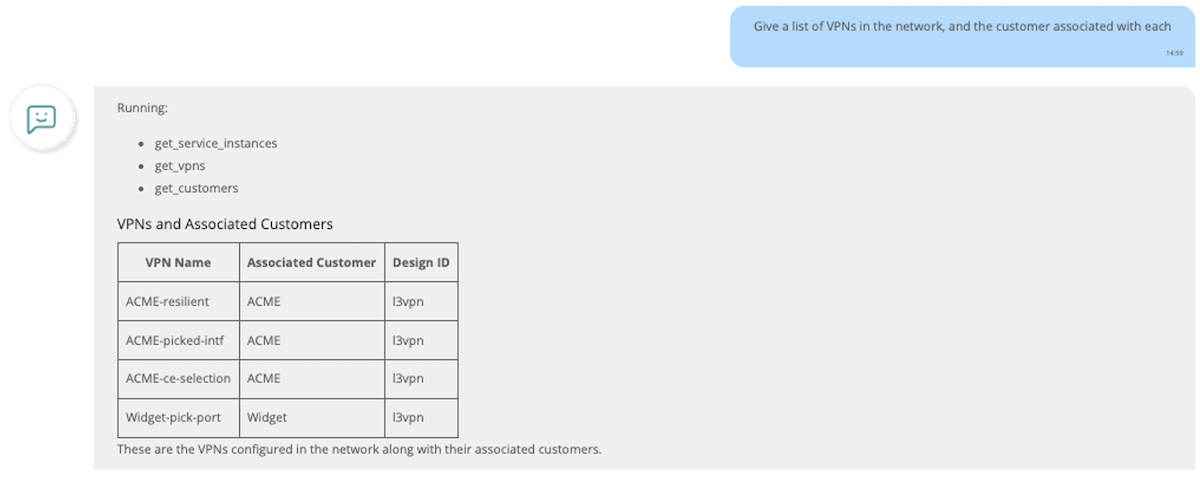Select the ACME-resilient table cell

click(178, 301)
